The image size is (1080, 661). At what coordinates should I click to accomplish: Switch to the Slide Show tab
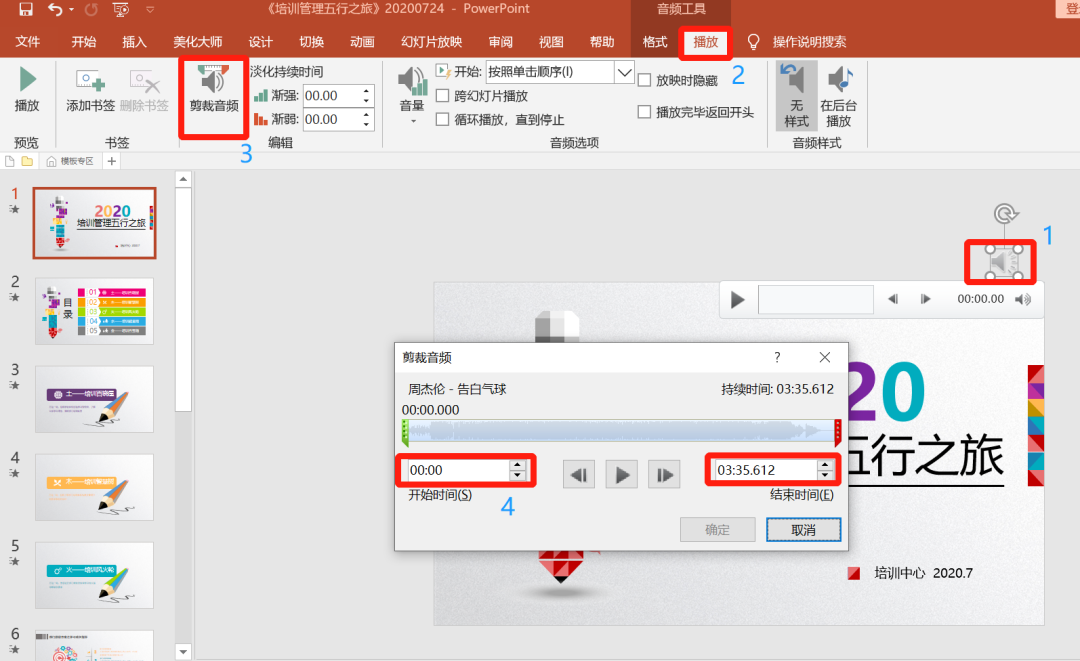tap(431, 42)
